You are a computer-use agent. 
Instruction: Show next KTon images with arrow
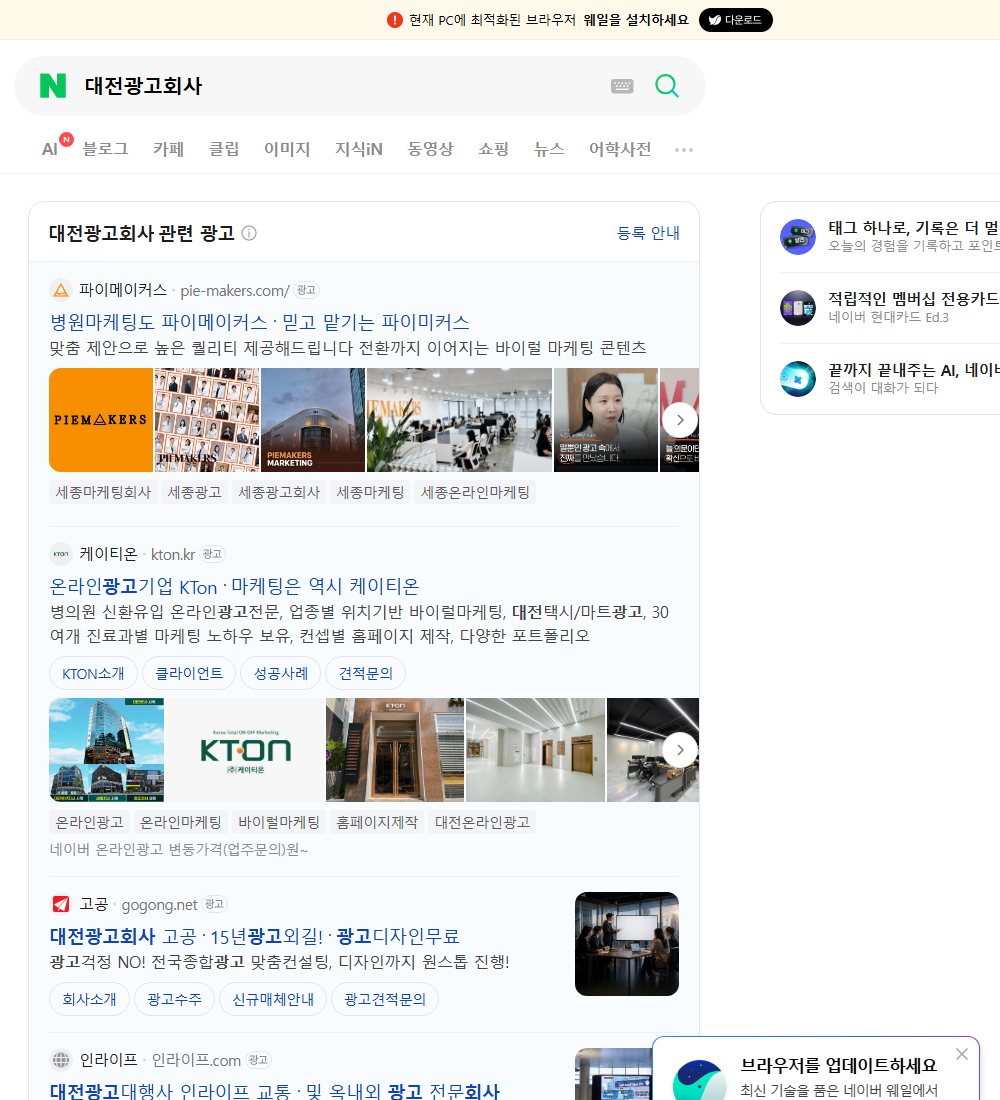[x=679, y=750]
